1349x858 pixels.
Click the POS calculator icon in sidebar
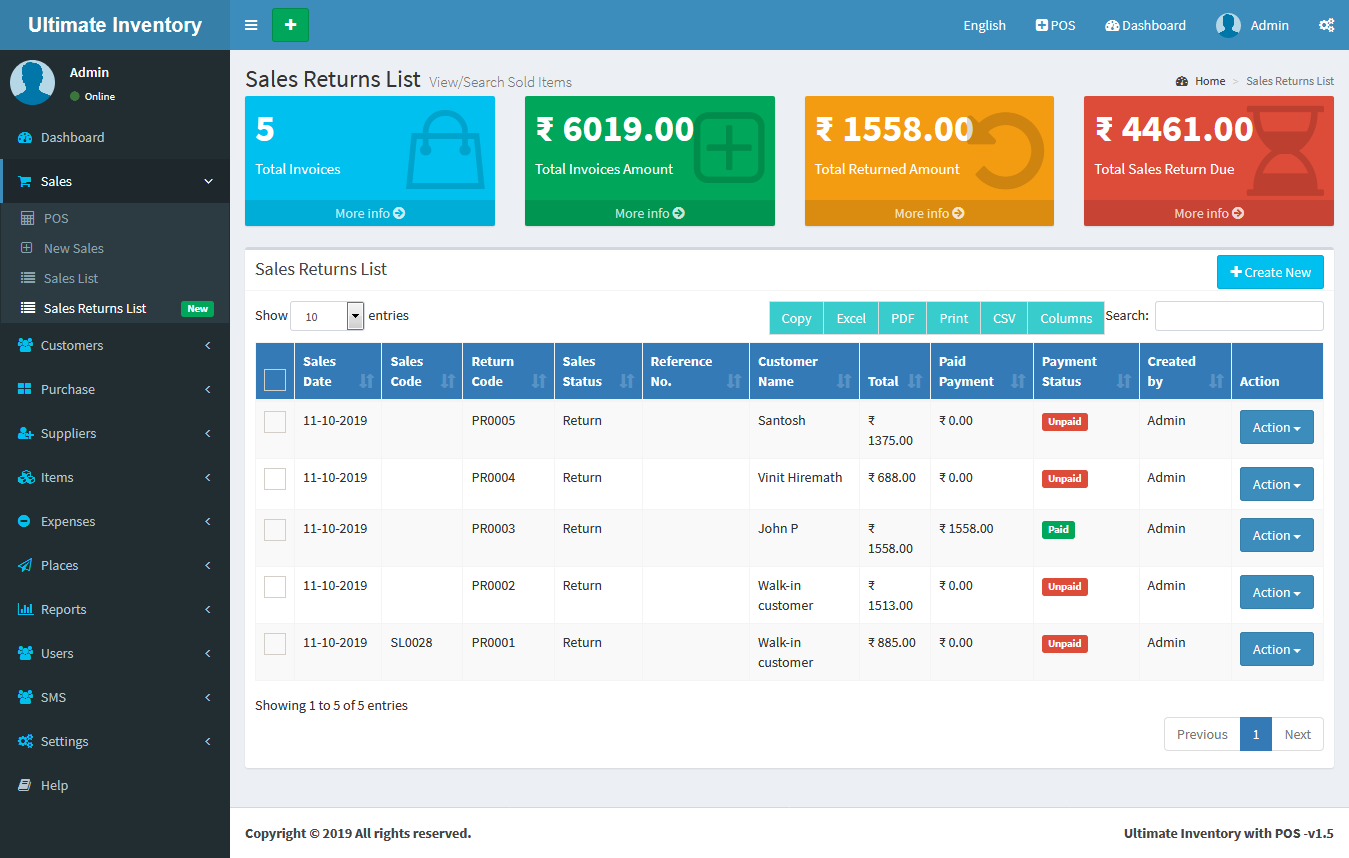[28, 218]
